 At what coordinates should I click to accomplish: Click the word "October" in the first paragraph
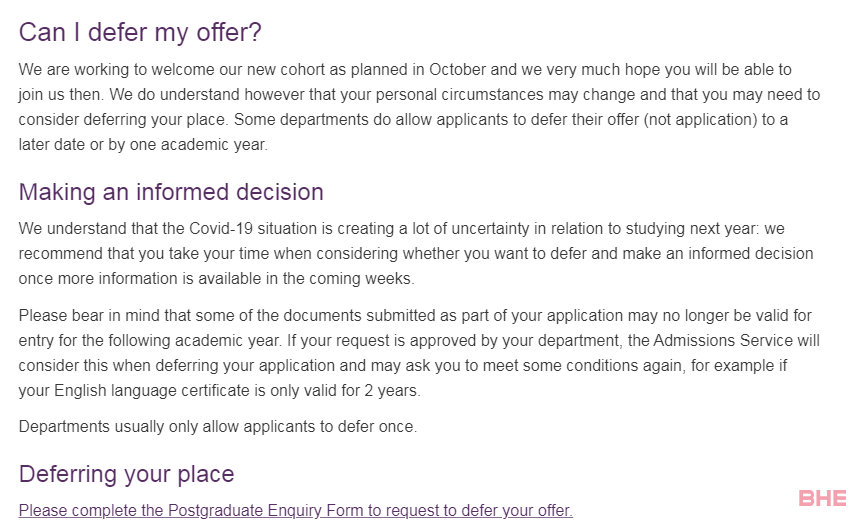click(x=458, y=70)
